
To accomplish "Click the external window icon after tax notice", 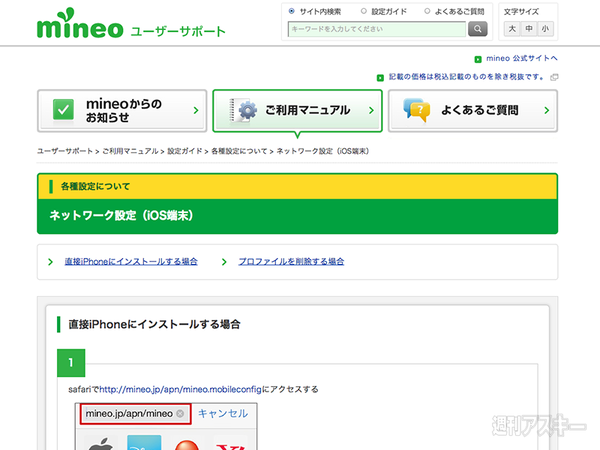I will pos(554,78).
